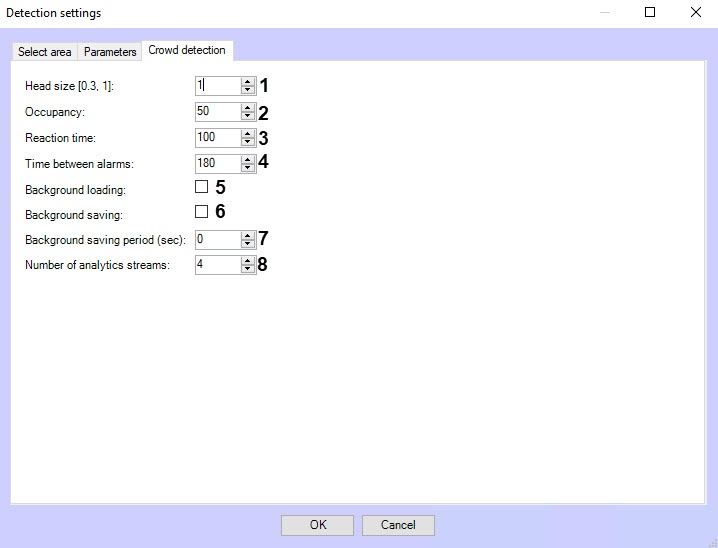Increase Reaction time with up arrow
Image resolution: width=718 pixels, height=548 pixels.
coord(248,133)
